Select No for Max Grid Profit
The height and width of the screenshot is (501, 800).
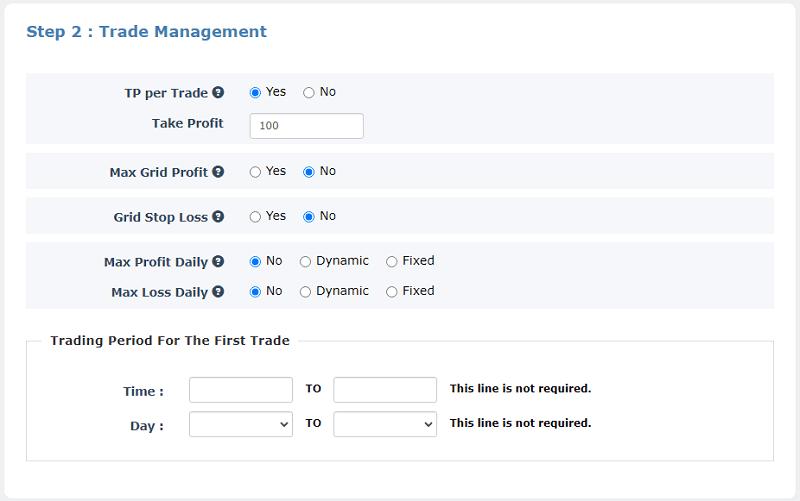tap(309, 172)
